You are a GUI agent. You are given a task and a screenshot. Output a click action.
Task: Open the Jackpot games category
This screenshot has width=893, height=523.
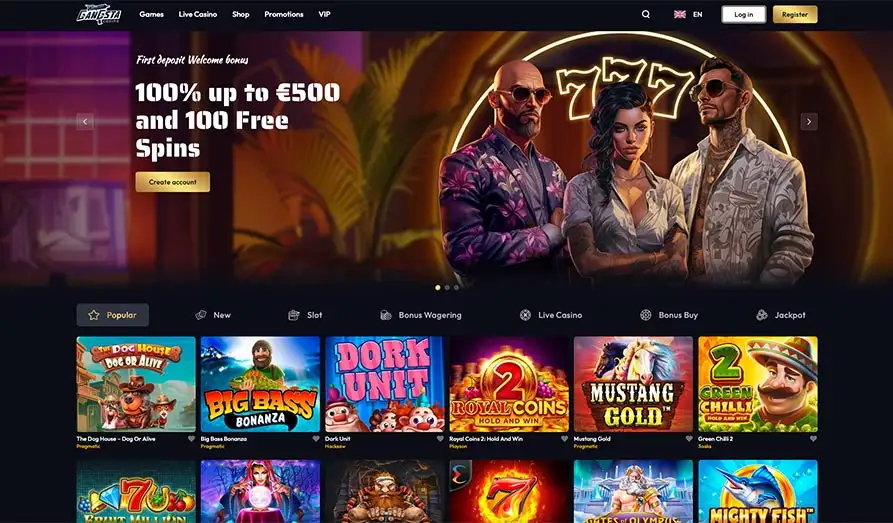pyautogui.click(x=780, y=315)
